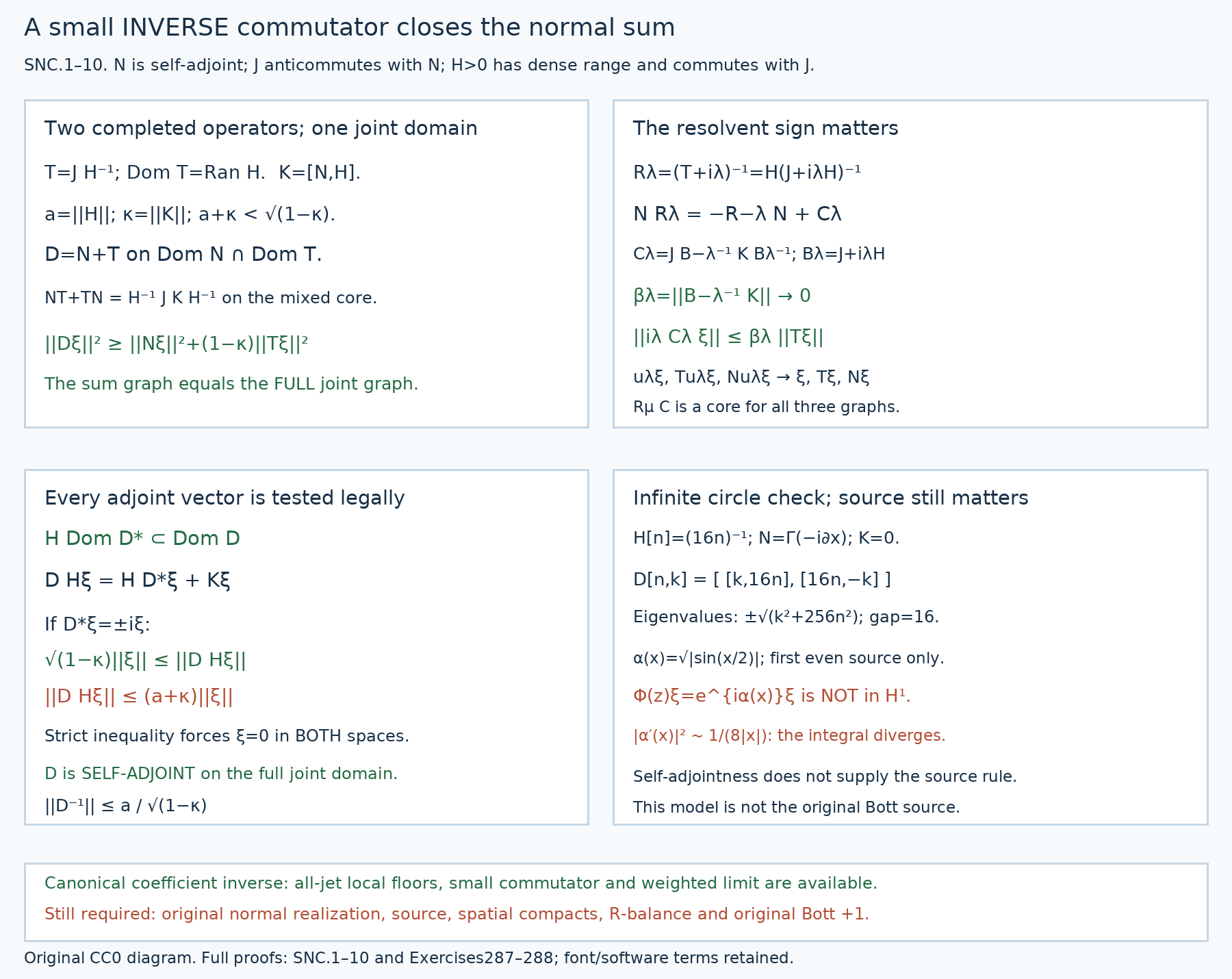Click heading 'Two completed operators; one joint domain'
Viewport: 1232px width, 979px height.
coord(261,129)
